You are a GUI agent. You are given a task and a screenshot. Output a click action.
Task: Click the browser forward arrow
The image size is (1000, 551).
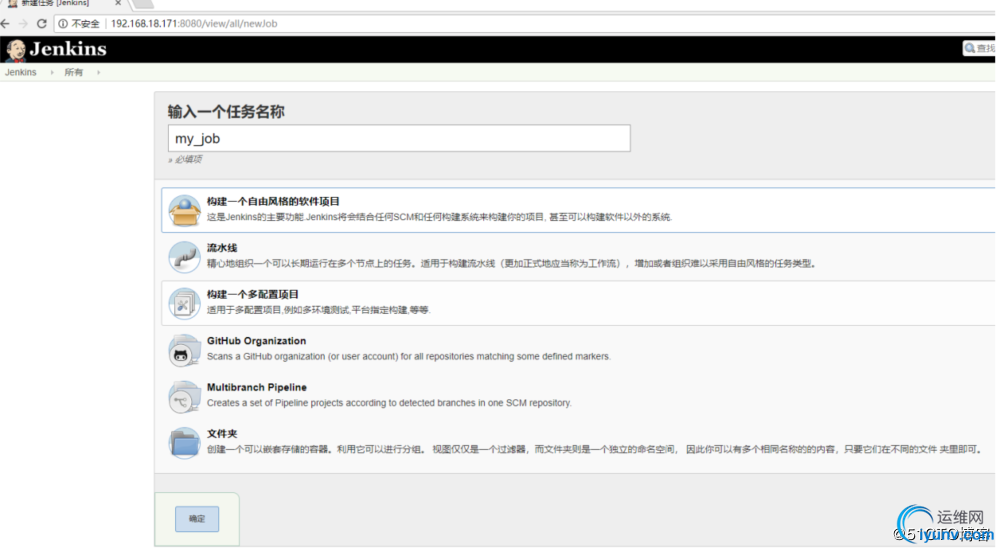[x=24, y=24]
